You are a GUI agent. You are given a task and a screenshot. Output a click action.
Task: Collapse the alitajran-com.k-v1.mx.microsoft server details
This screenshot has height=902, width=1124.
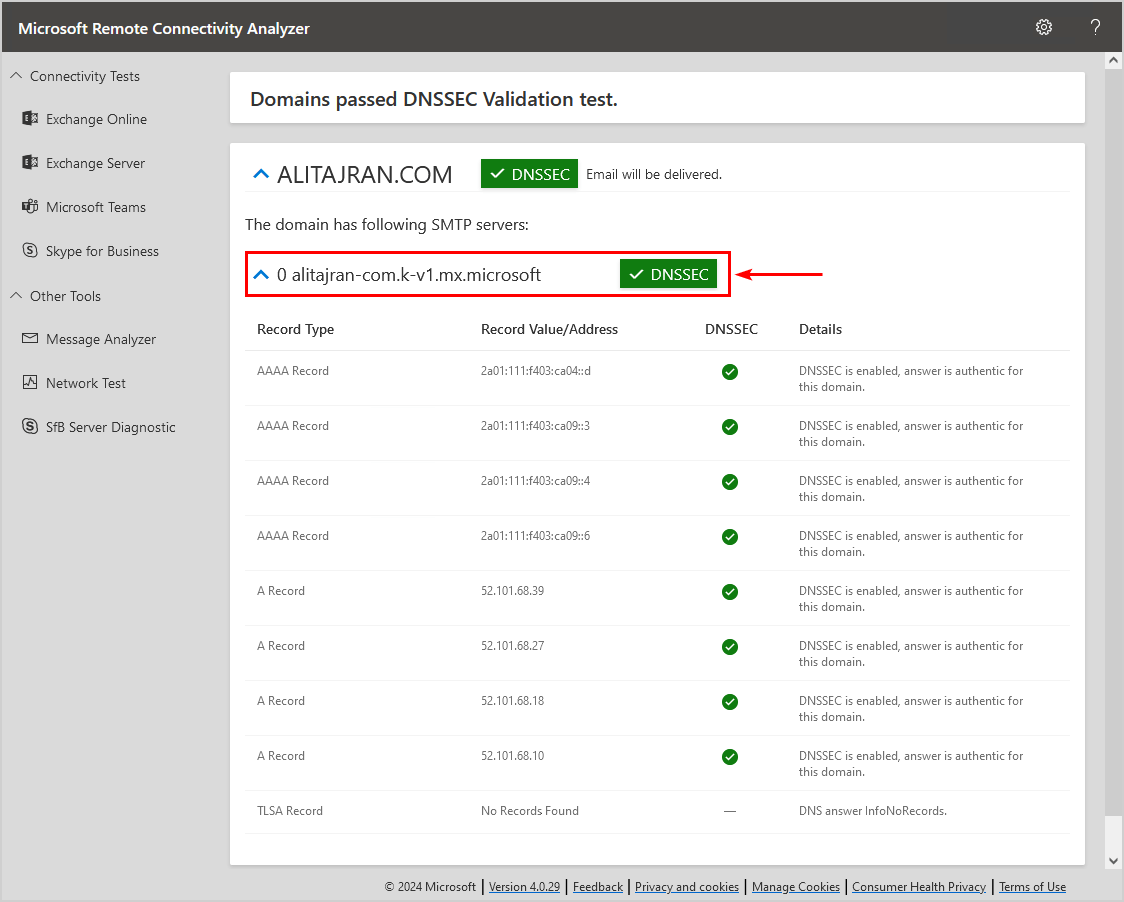click(261, 275)
